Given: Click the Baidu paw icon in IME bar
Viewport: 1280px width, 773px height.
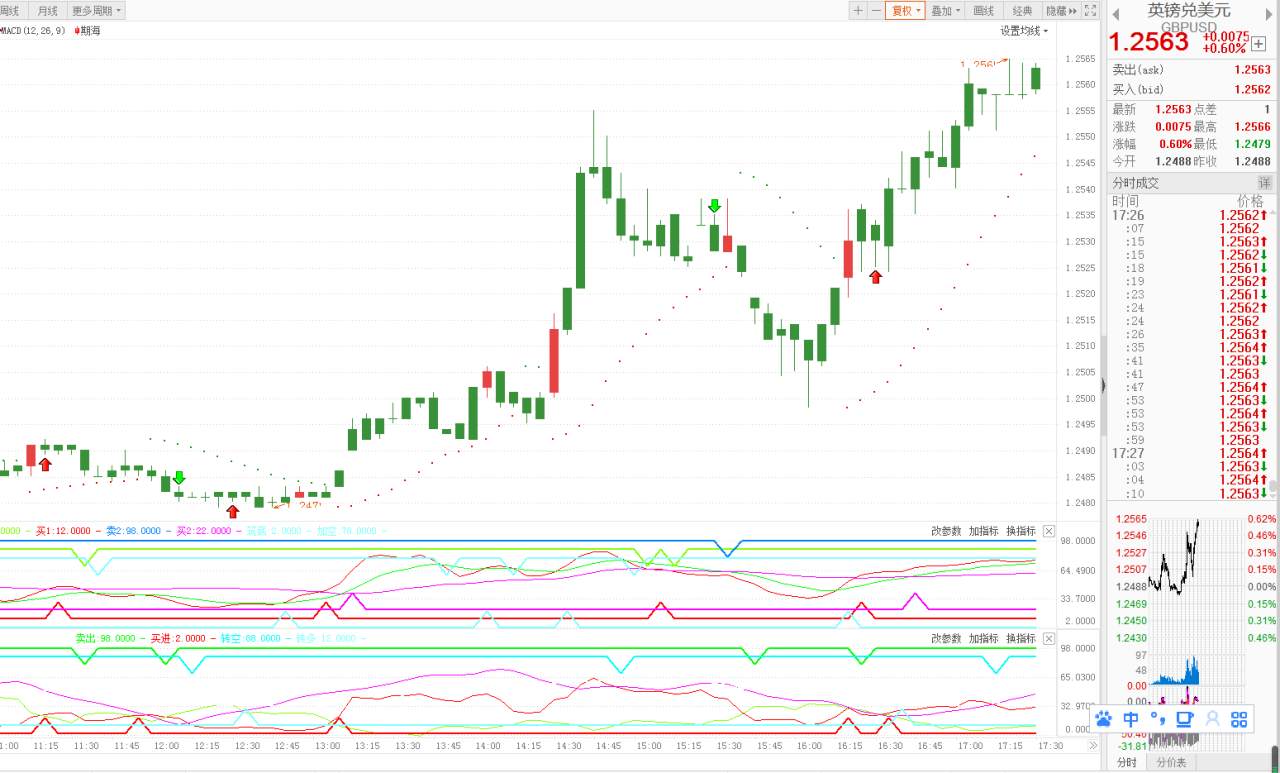Looking at the screenshot, I should pyautogui.click(x=1104, y=719).
